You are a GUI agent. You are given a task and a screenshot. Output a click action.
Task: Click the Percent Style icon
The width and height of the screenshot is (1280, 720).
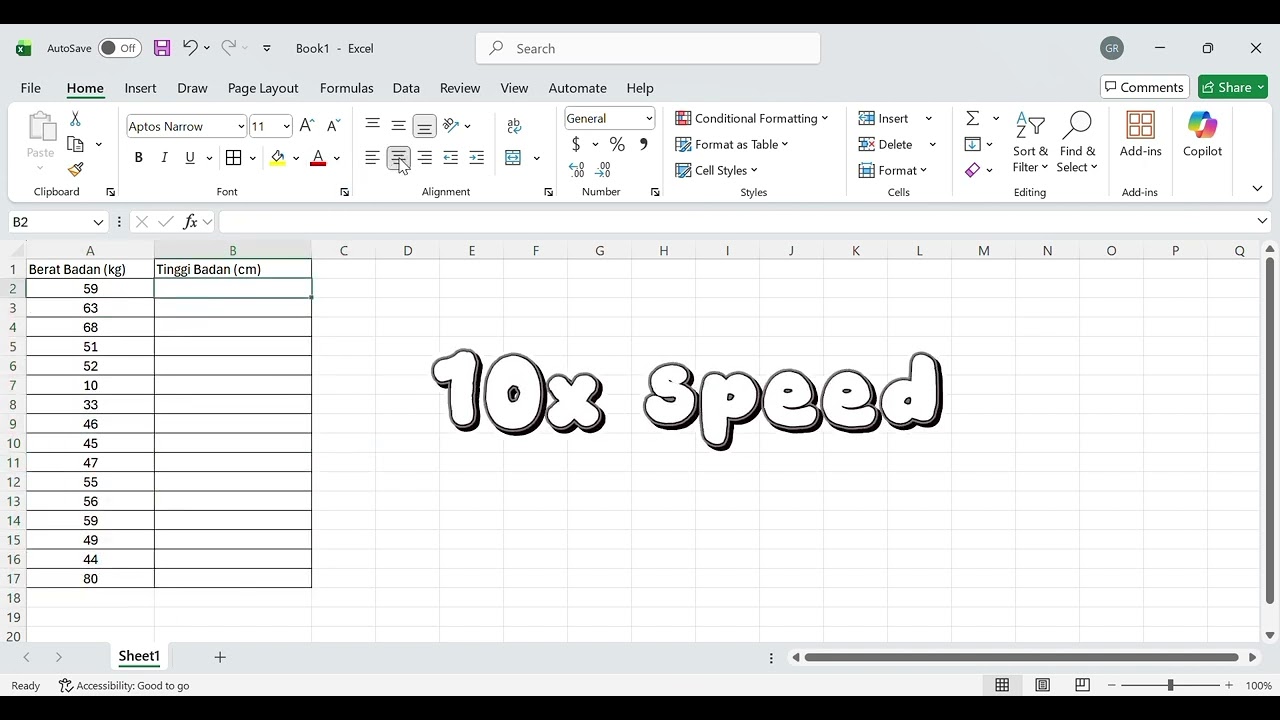click(617, 145)
